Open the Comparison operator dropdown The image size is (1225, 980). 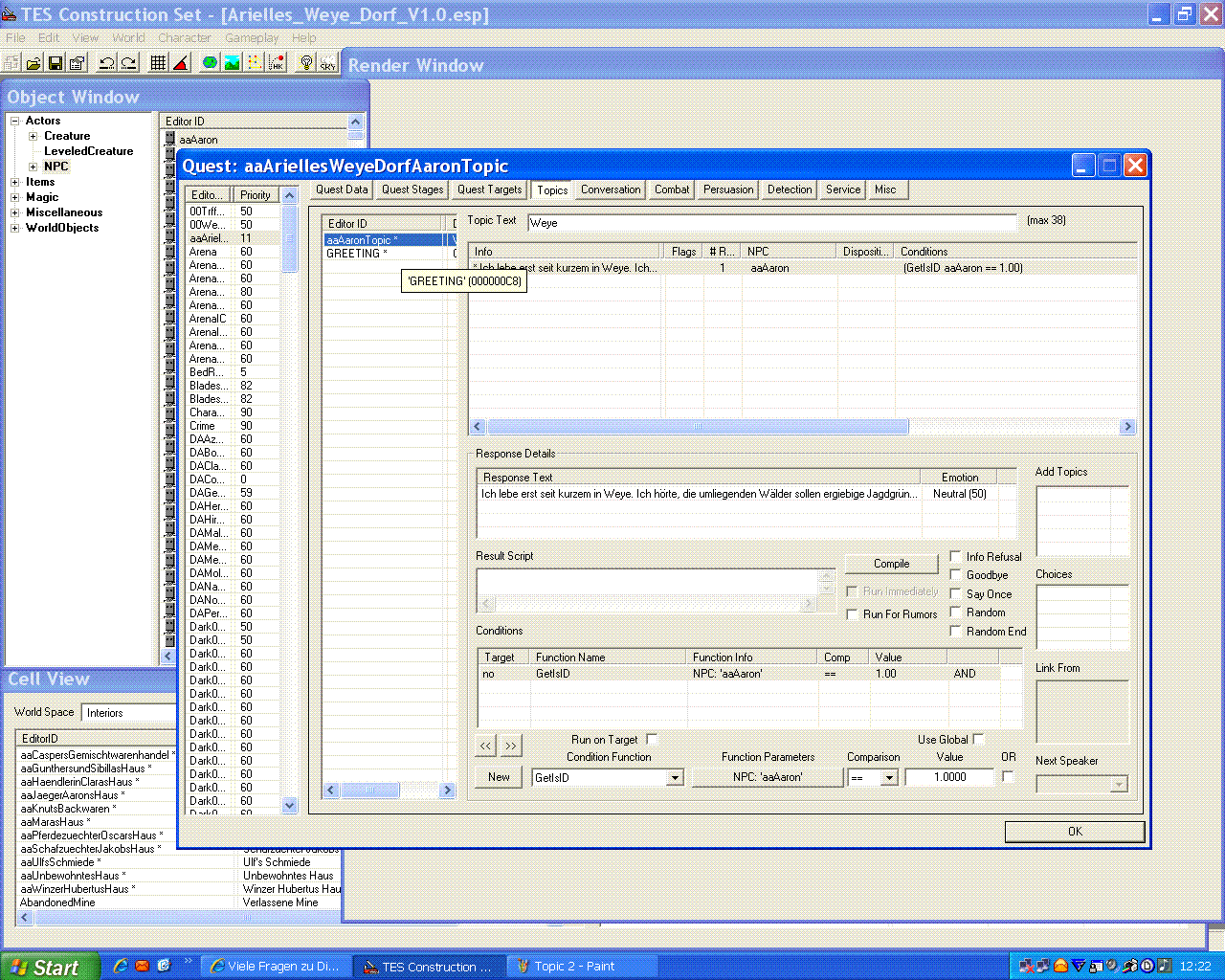pyautogui.click(x=889, y=778)
